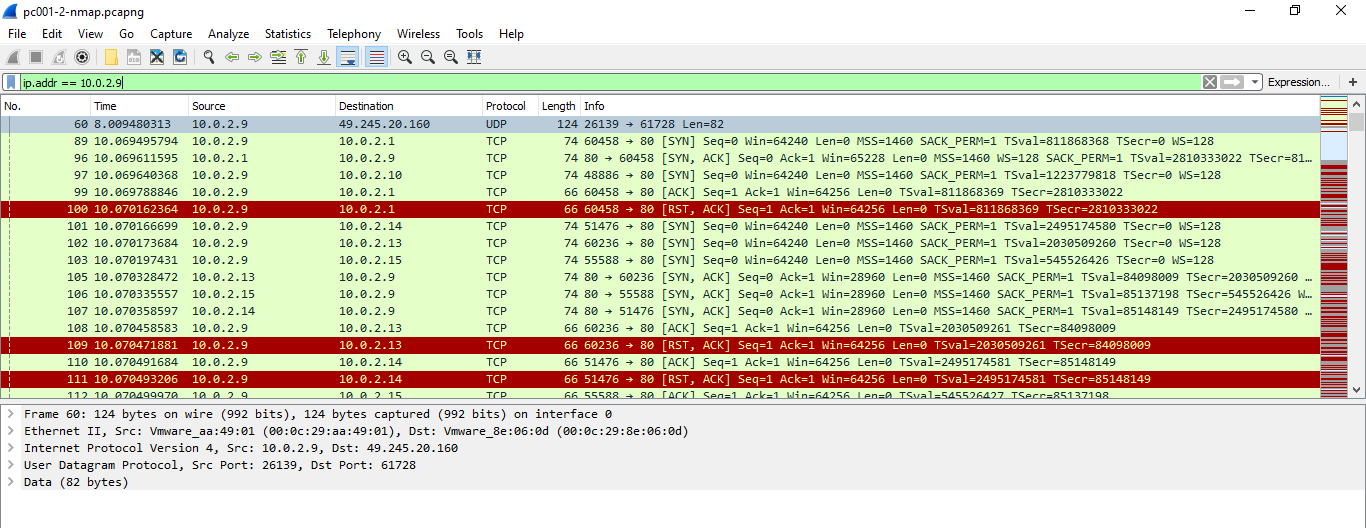Click the Expression… button
The height and width of the screenshot is (528, 1366).
click(1298, 82)
